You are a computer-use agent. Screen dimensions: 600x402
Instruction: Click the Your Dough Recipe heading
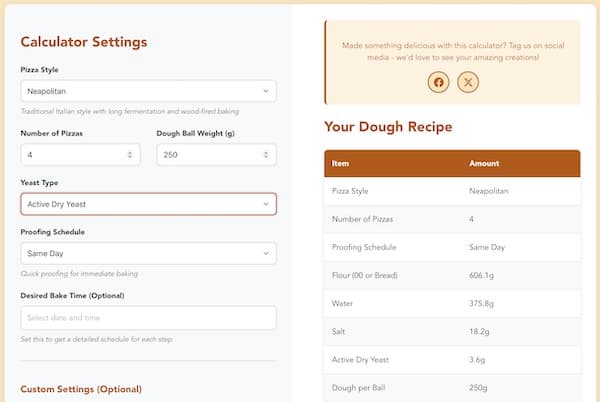[x=388, y=127]
